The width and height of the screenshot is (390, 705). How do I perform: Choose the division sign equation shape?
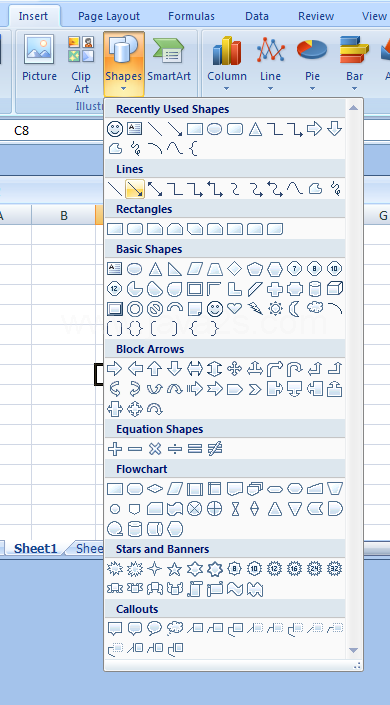tap(175, 449)
